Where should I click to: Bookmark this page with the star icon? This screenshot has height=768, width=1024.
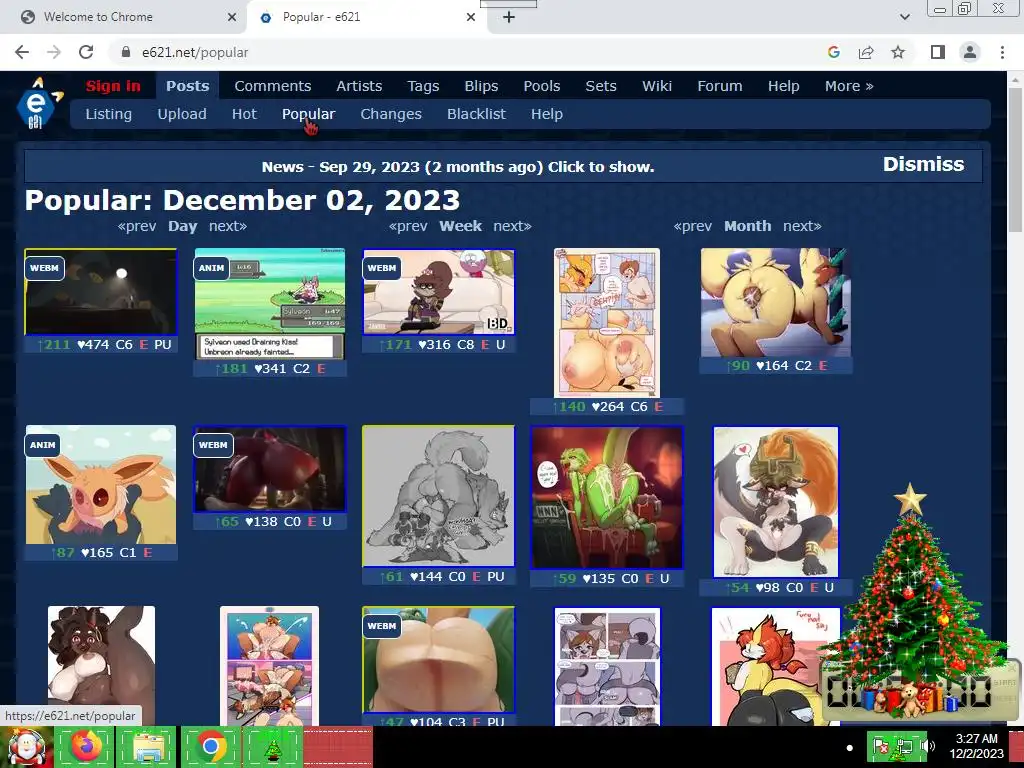pos(898,52)
